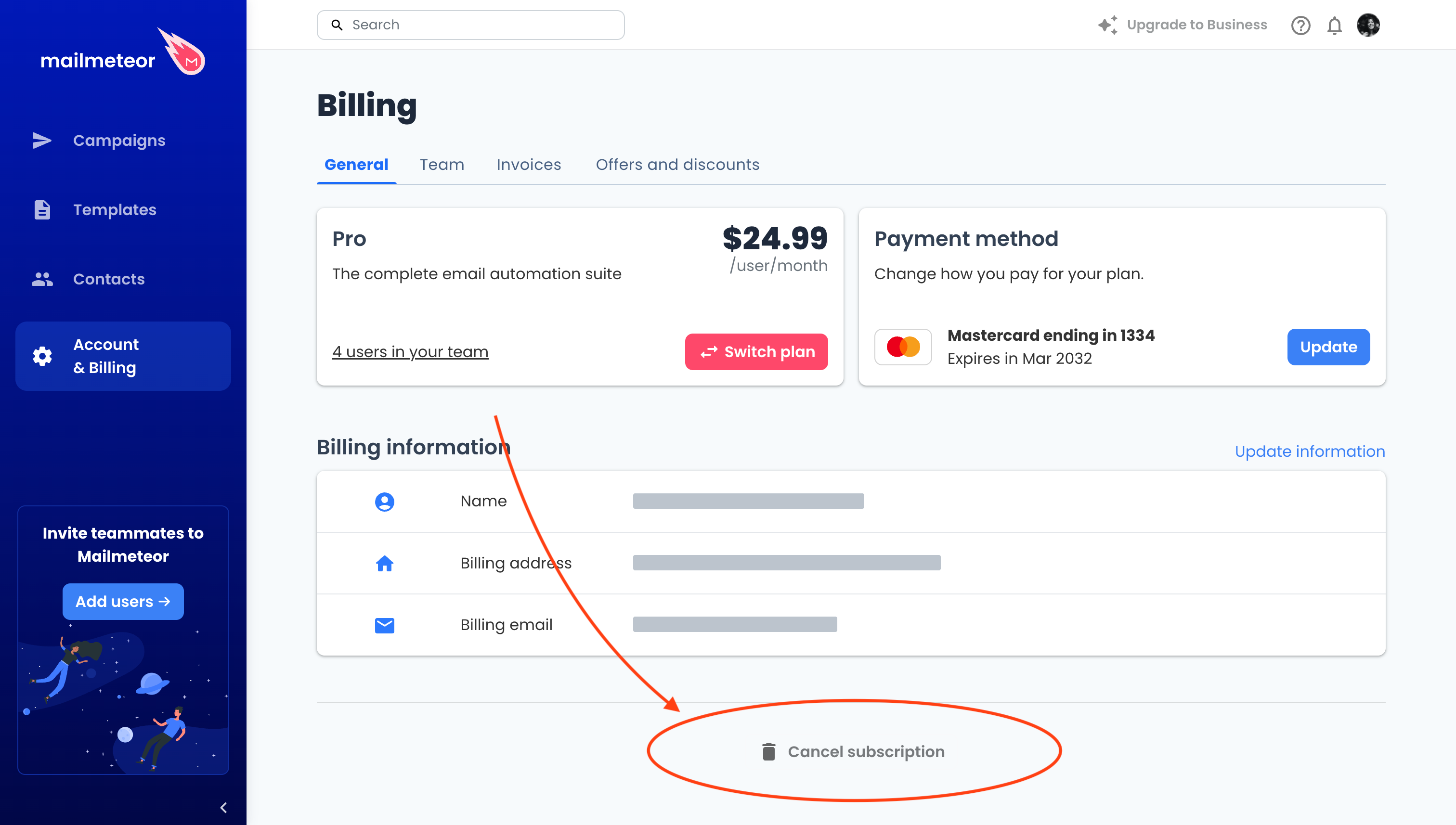
Task: Click the sparkle icon next to Upgrade to Business
Action: (1108, 25)
